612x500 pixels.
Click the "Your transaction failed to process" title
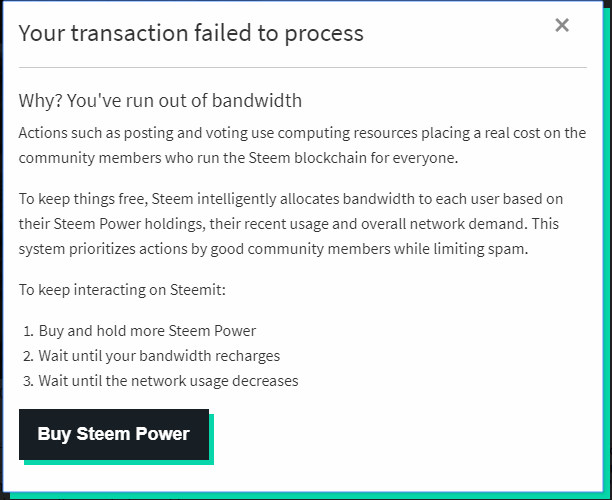191,33
